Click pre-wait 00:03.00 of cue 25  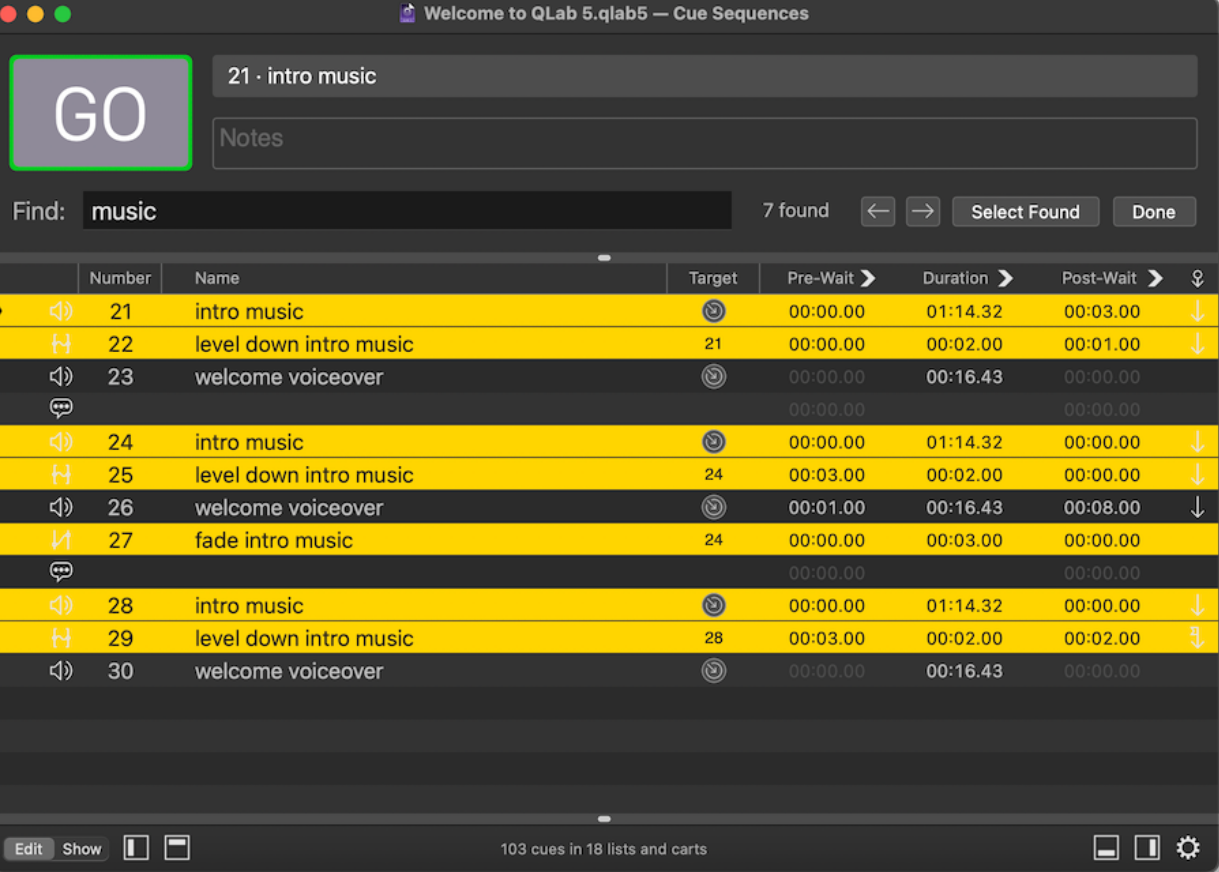[x=827, y=475]
